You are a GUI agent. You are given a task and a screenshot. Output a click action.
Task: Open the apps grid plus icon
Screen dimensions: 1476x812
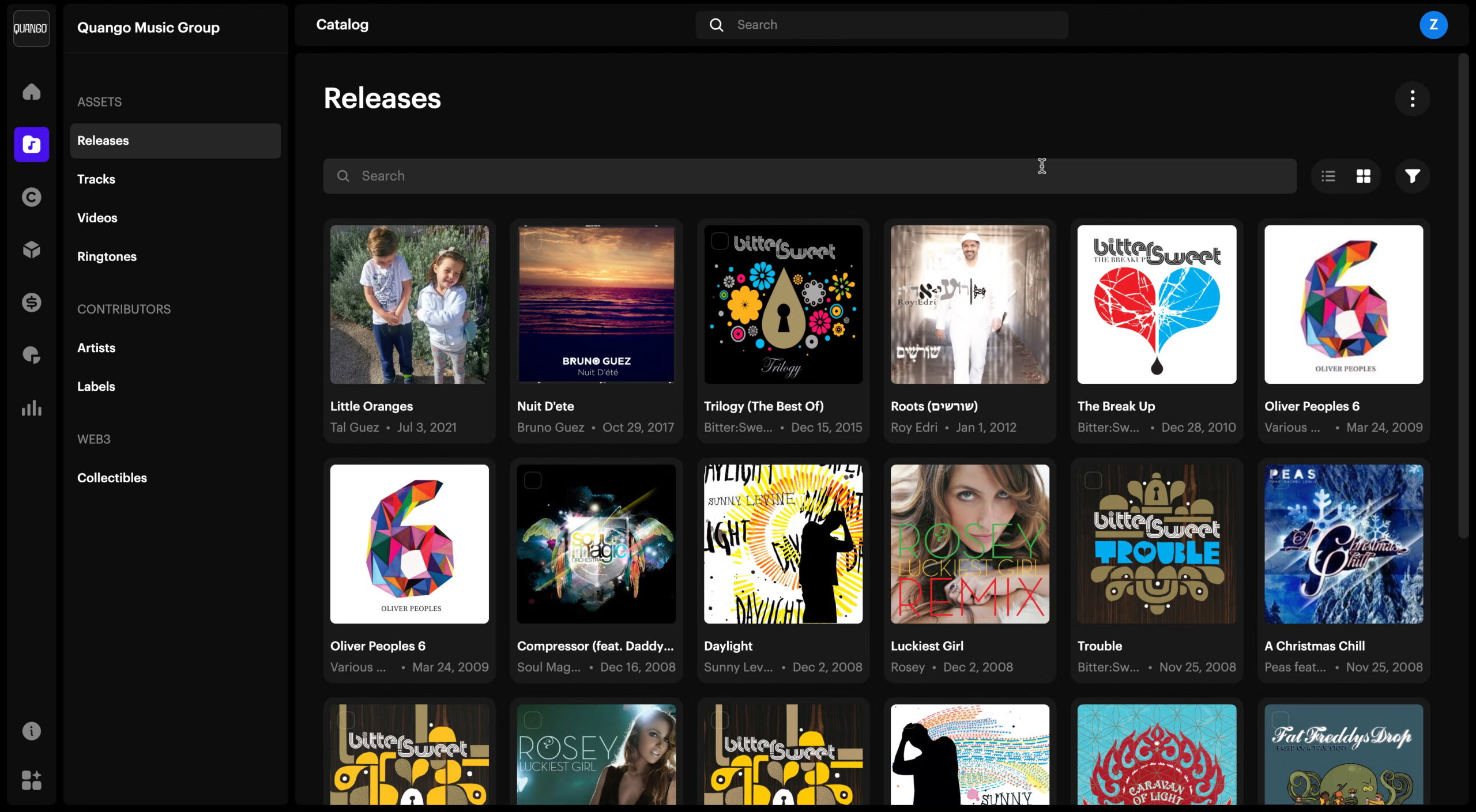[31, 780]
